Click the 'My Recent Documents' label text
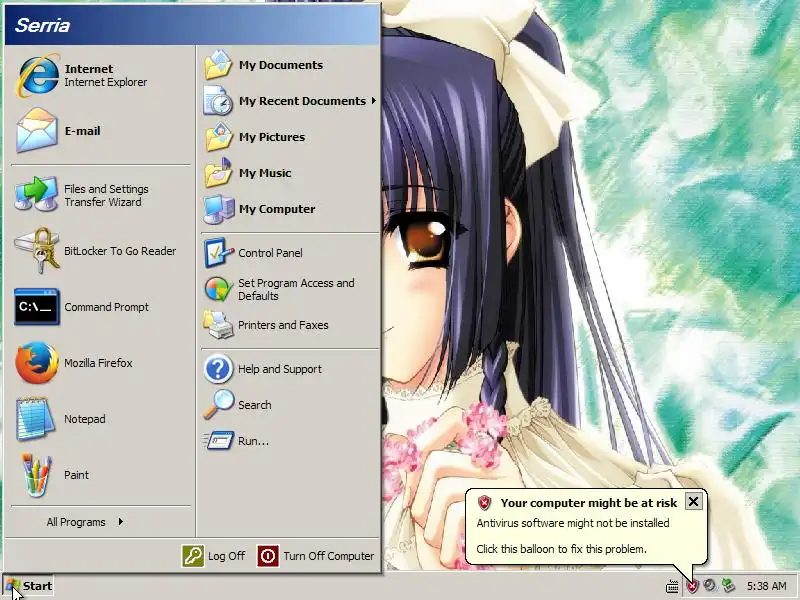This screenshot has height=600, width=800. tap(302, 101)
